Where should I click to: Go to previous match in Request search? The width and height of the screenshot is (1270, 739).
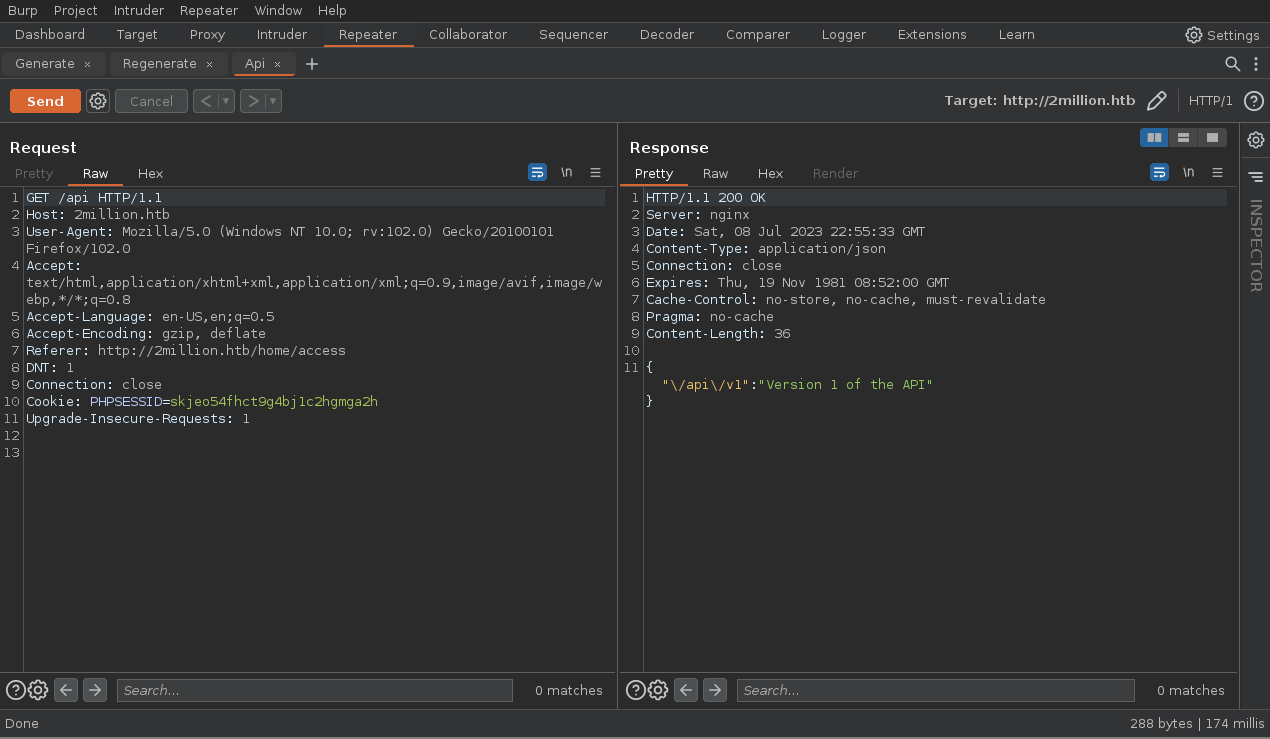coord(66,690)
